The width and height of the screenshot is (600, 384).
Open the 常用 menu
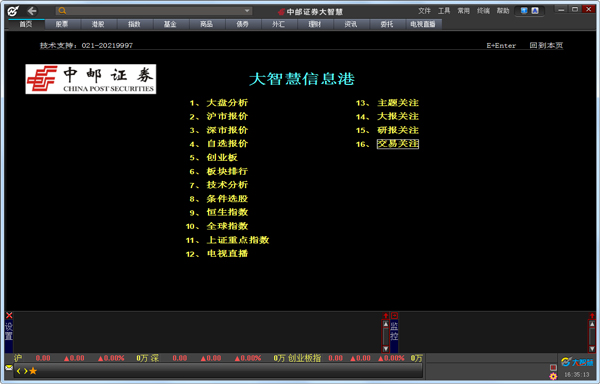point(463,11)
